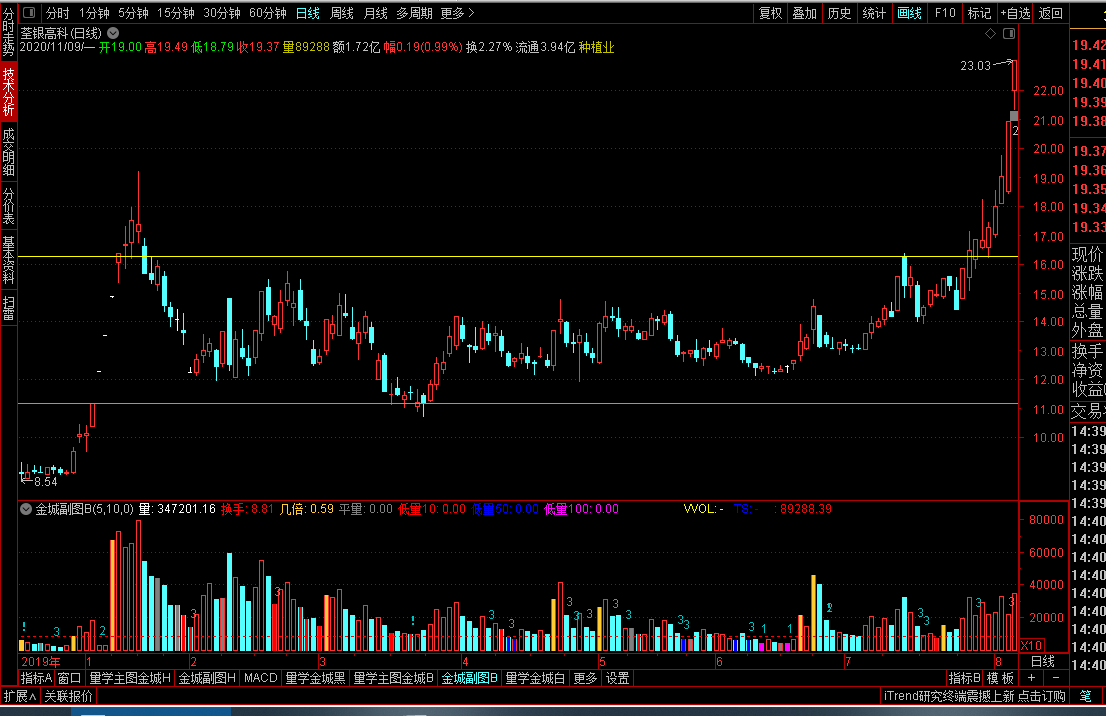Select the 15分钟 period
The height and width of the screenshot is (716, 1106).
click(176, 13)
